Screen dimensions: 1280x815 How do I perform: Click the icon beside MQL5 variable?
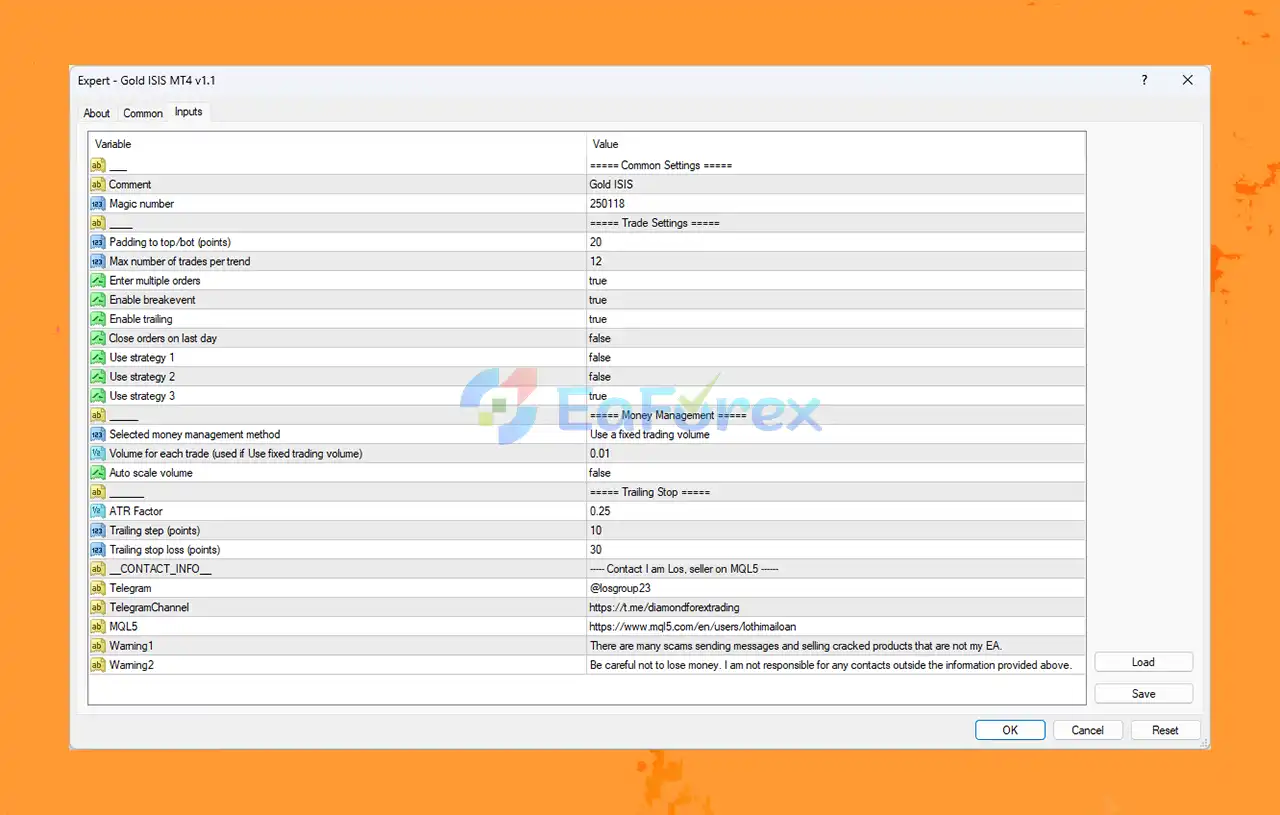pos(98,627)
